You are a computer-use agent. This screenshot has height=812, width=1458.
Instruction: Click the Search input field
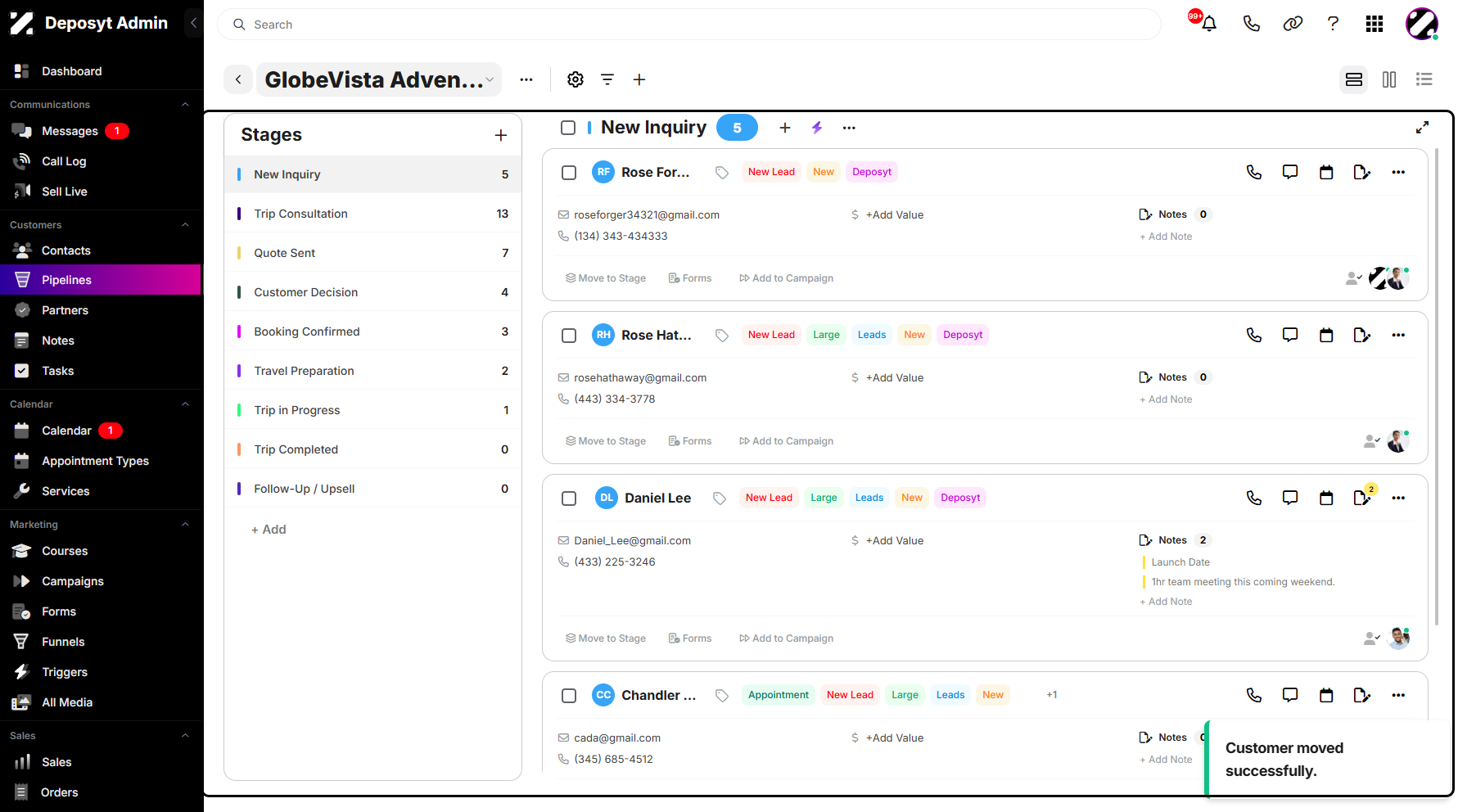pos(688,25)
